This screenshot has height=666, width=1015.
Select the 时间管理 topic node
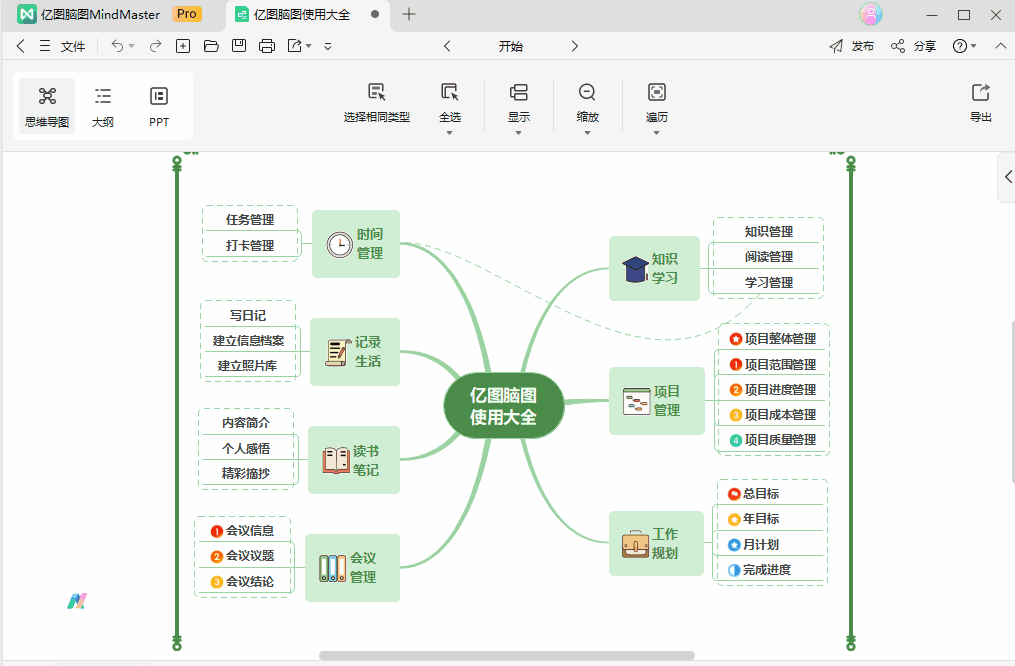356,244
